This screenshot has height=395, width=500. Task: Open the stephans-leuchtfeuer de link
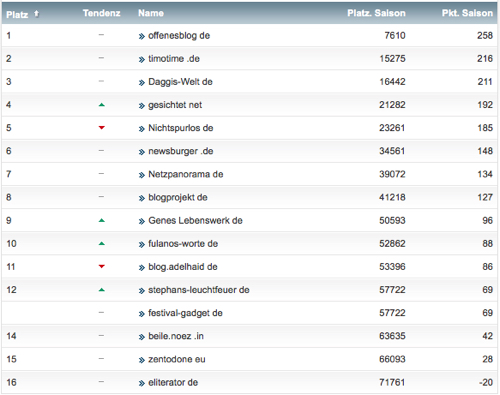199,290
